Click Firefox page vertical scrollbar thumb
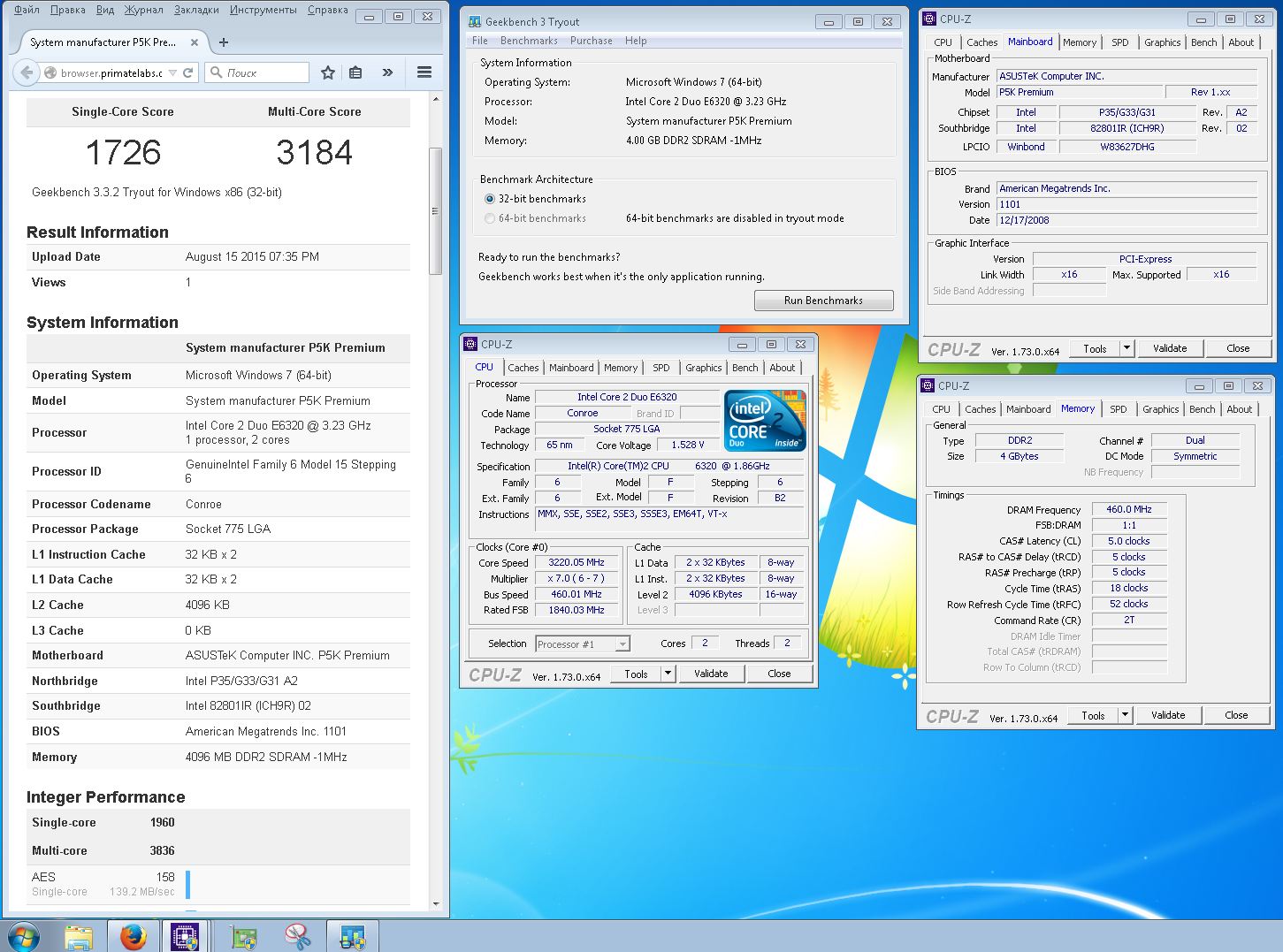This screenshot has height=952, width=1283. click(435, 210)
